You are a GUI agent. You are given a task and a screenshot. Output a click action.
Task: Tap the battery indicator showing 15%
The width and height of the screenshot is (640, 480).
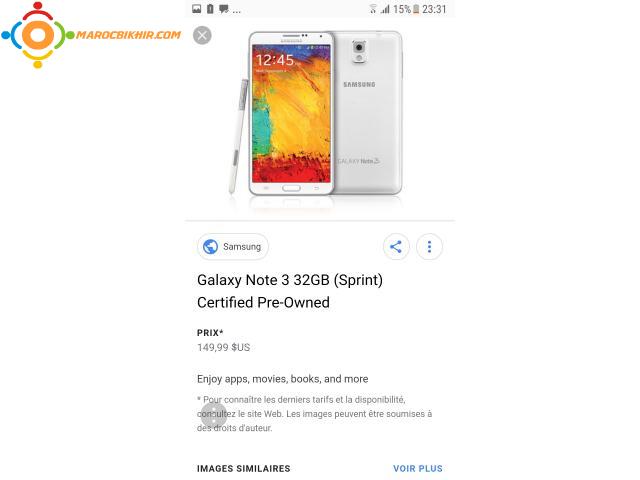[x=407, y=9]
